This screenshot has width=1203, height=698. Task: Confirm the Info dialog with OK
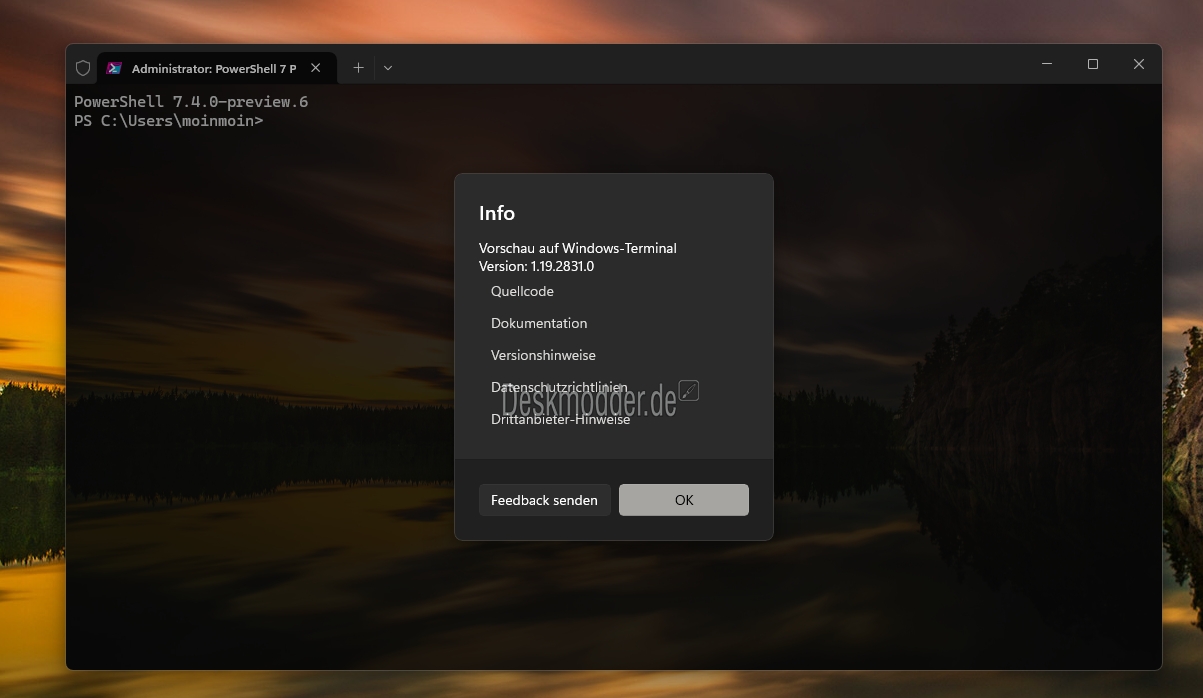(x=684, y=500)
